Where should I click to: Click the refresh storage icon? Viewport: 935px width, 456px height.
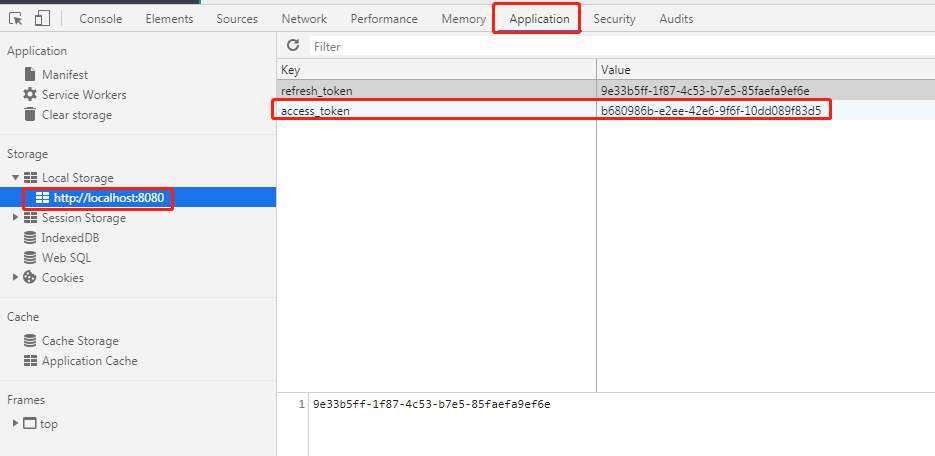(293, 45)
